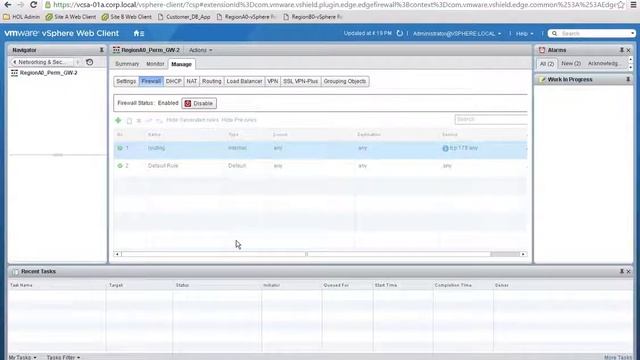The width and height of the screenshot is (640, 360).
Task: Open the Actions dropdown menu
Action: 200,50
